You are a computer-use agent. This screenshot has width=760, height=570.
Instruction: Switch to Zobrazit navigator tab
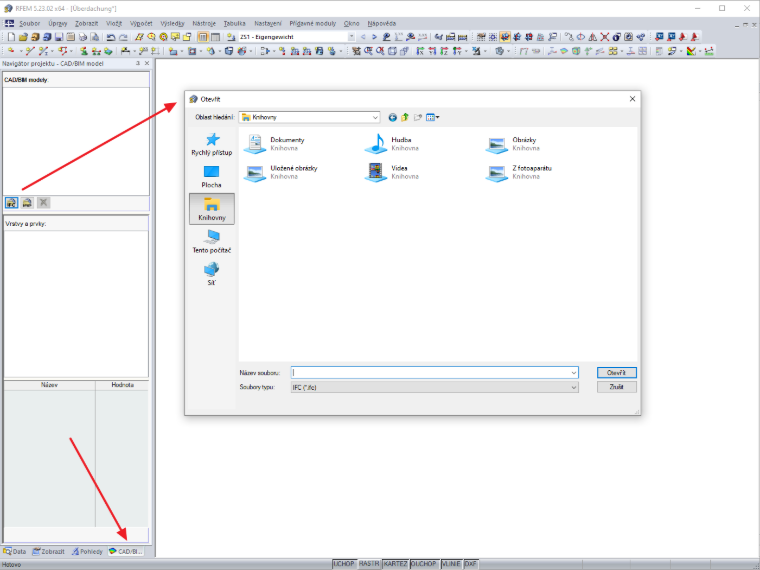(x=48, y=552)
